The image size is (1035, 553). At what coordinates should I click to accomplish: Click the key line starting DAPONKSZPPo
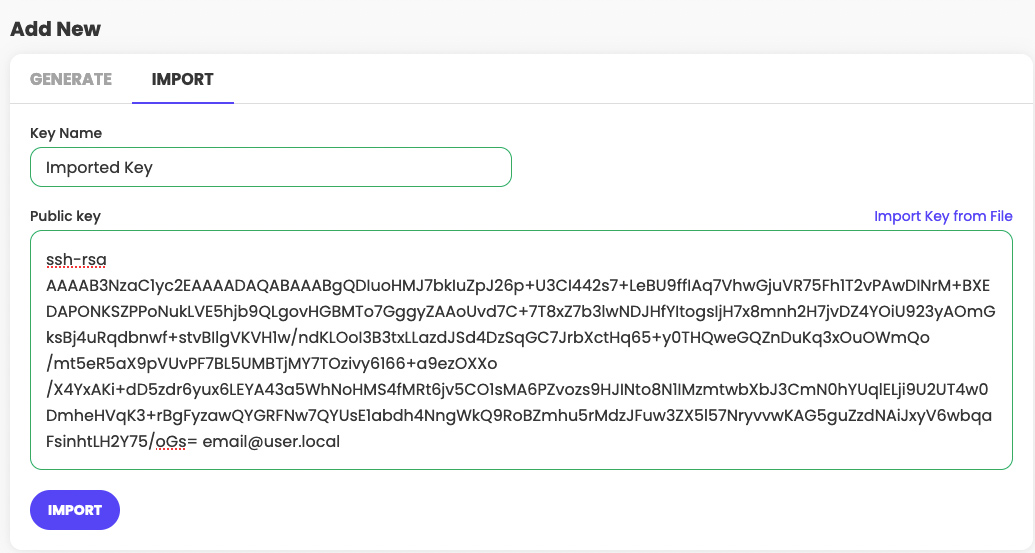(520, 311)
